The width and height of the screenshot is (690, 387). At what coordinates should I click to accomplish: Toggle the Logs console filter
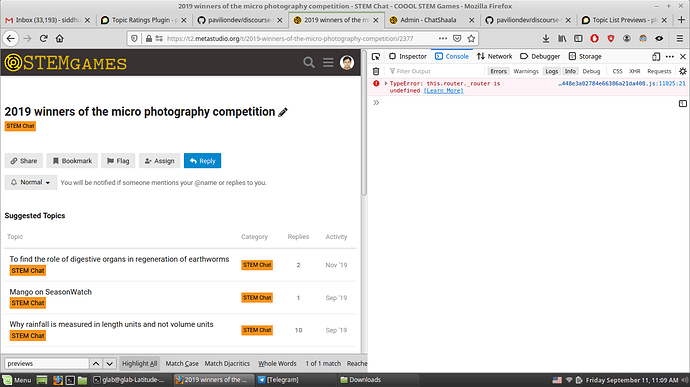coord(551,71)
